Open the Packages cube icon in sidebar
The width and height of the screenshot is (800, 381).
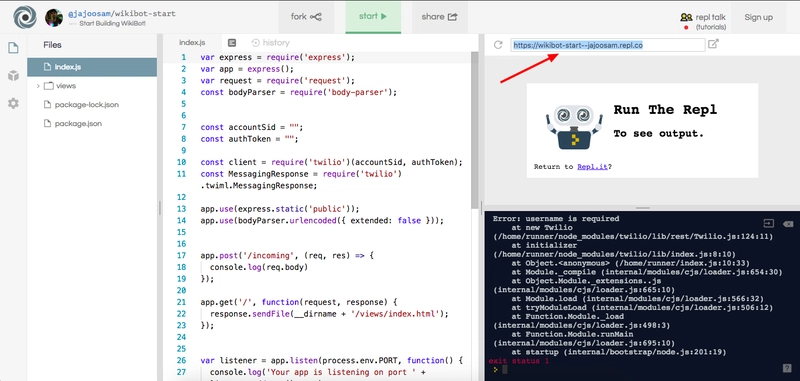pos(13,76)
